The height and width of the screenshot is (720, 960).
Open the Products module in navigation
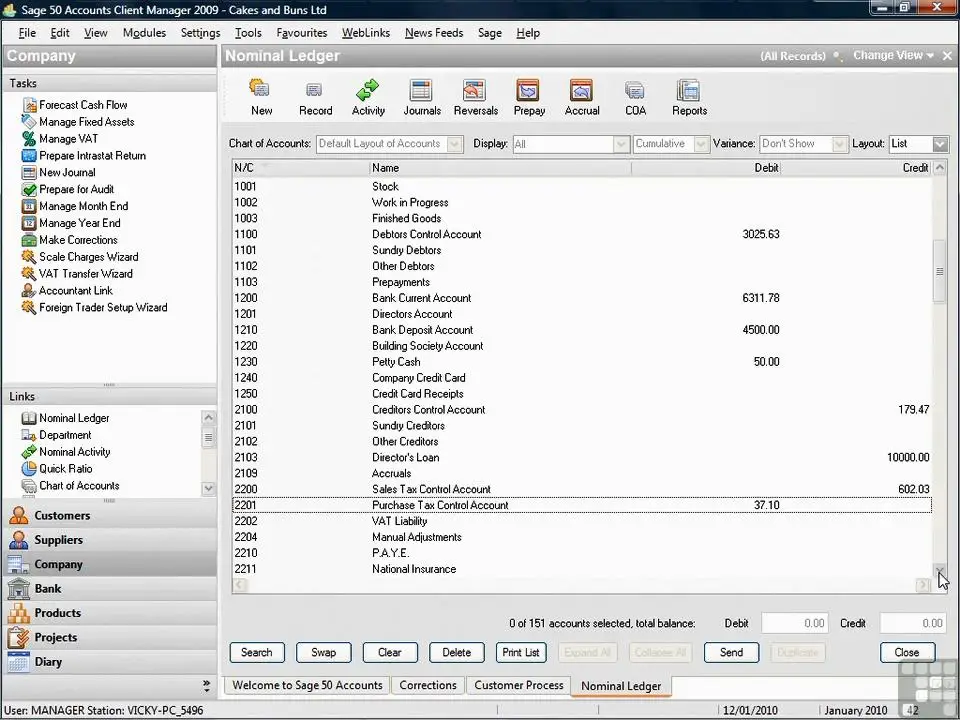coord(110,613)
